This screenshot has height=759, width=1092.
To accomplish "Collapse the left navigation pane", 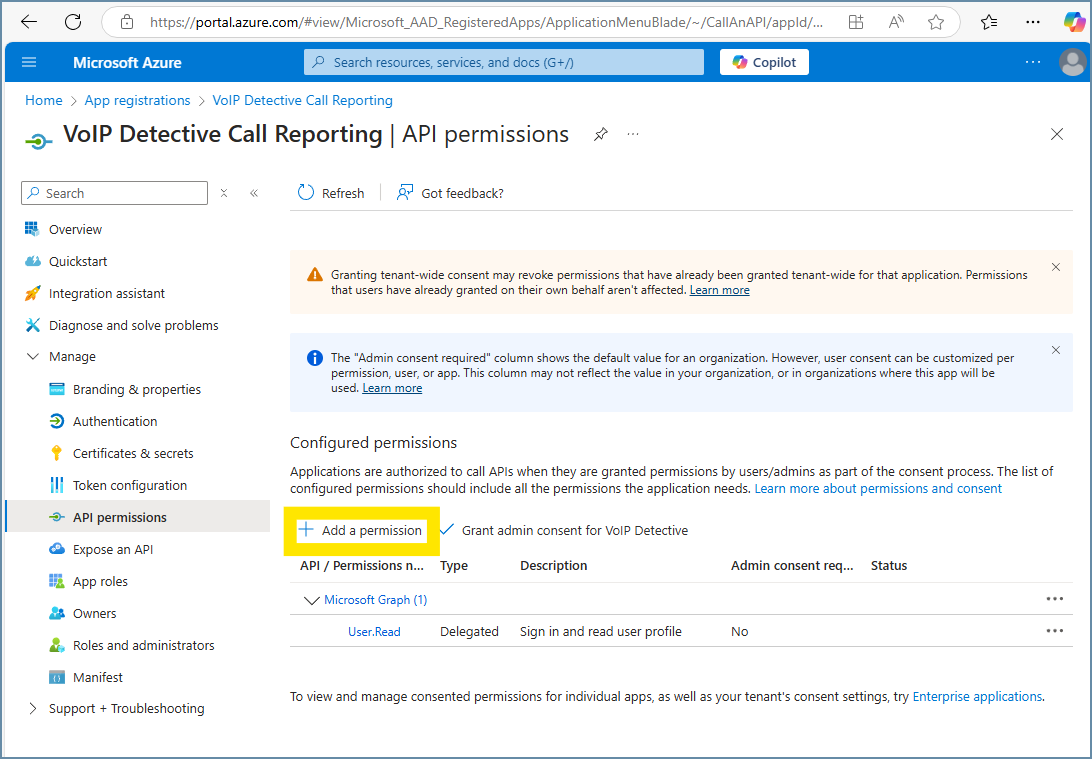I will tap(254, 193).
